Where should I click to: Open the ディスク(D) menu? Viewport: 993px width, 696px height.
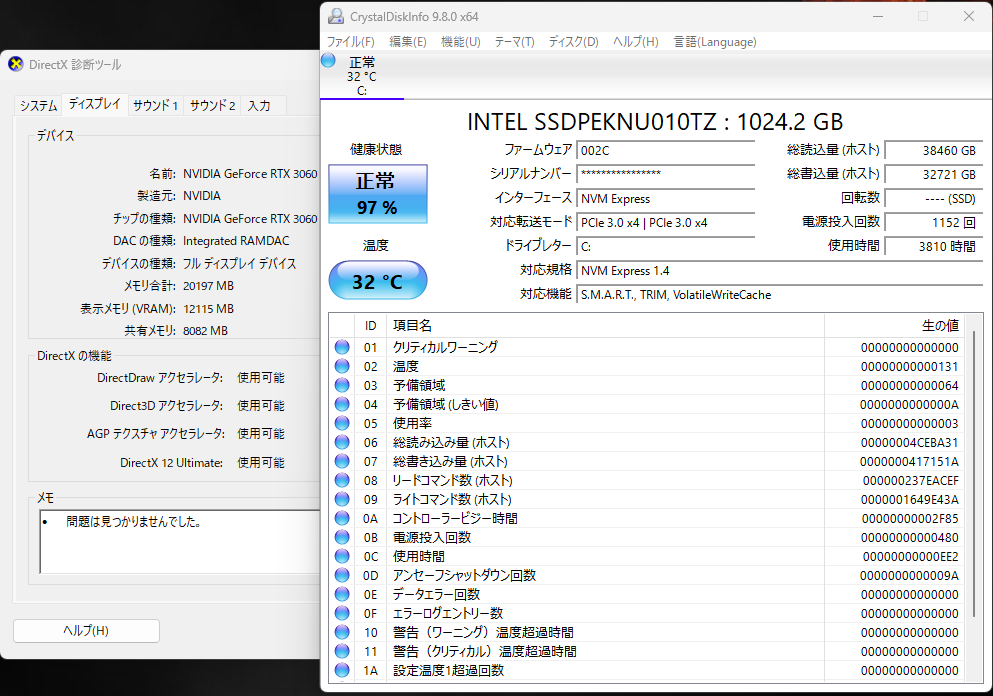[x=573, y=42]
